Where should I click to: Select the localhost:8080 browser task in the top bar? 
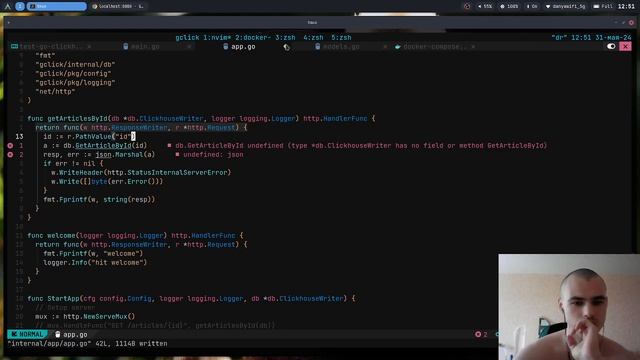point(118,6)
